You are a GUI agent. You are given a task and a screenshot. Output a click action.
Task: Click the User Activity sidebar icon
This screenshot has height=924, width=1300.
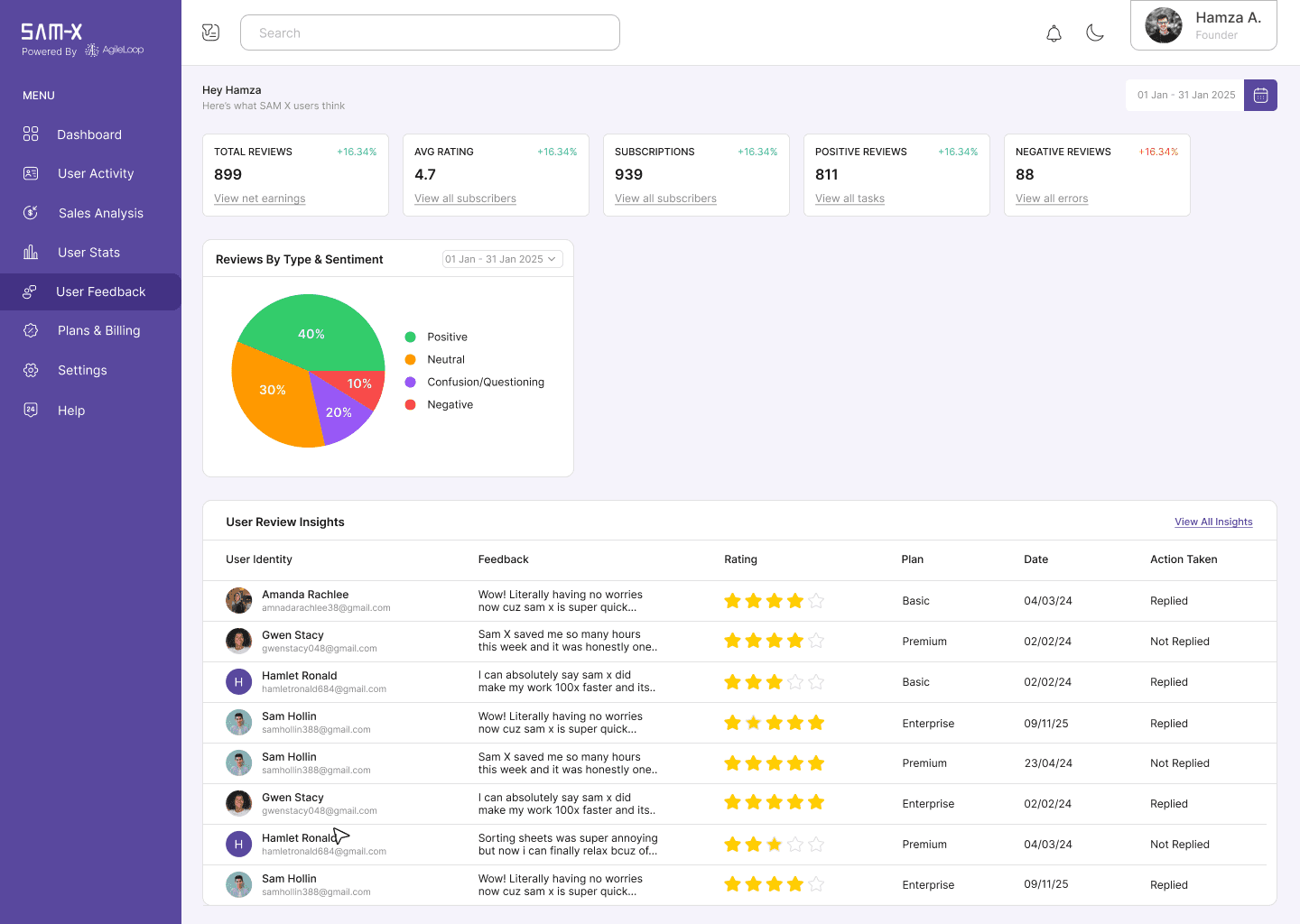point(31,173)
